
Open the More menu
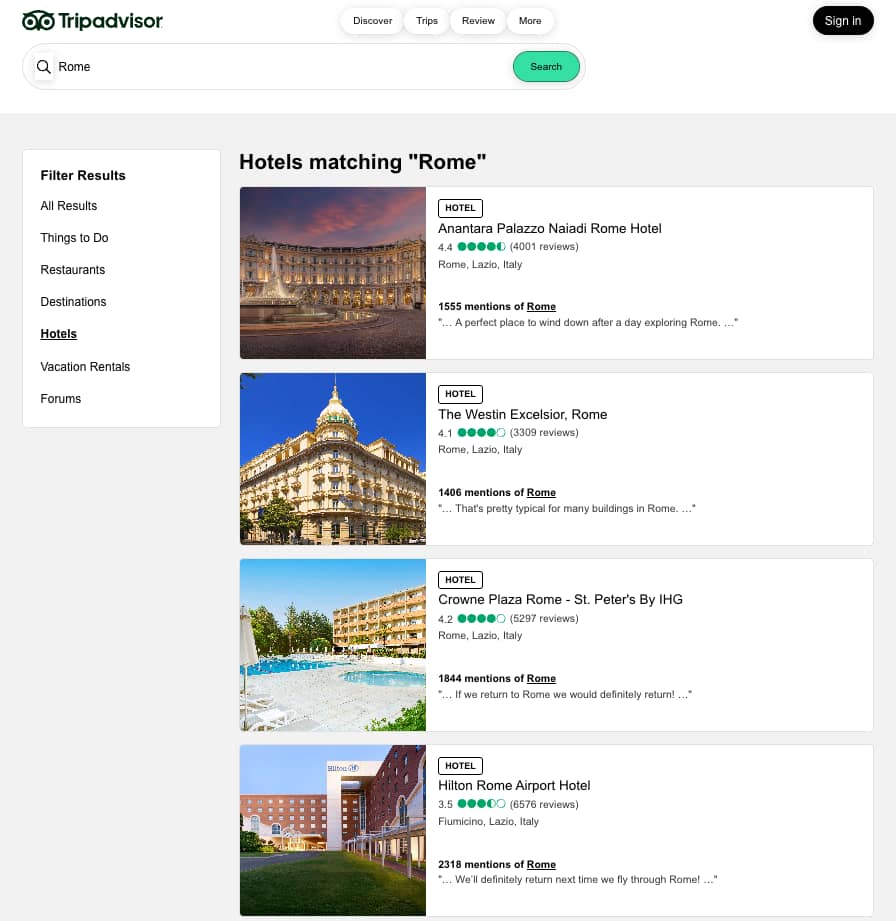(529, 21)
